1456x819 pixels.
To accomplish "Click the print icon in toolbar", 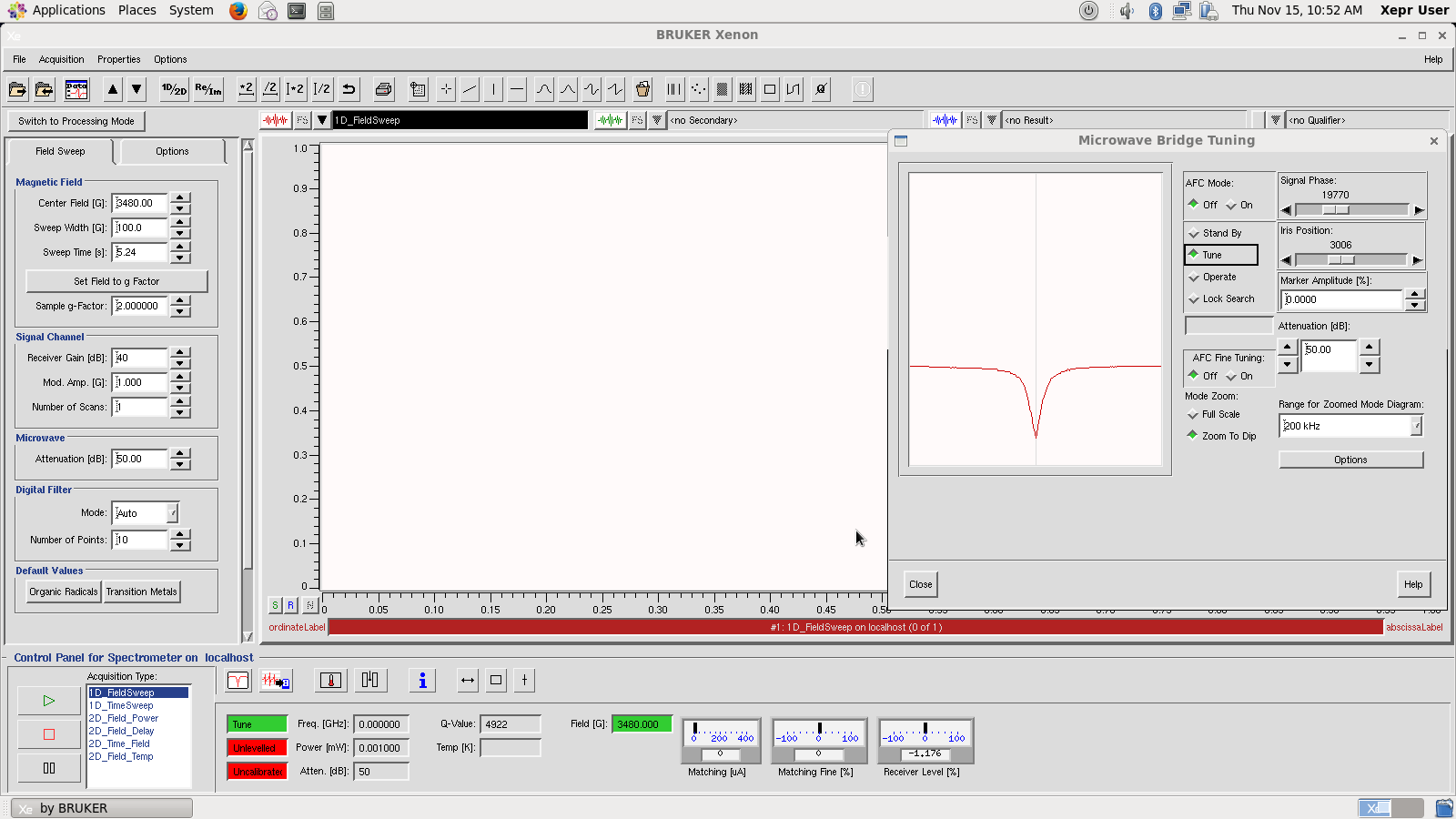I will (x=383, y=89).
